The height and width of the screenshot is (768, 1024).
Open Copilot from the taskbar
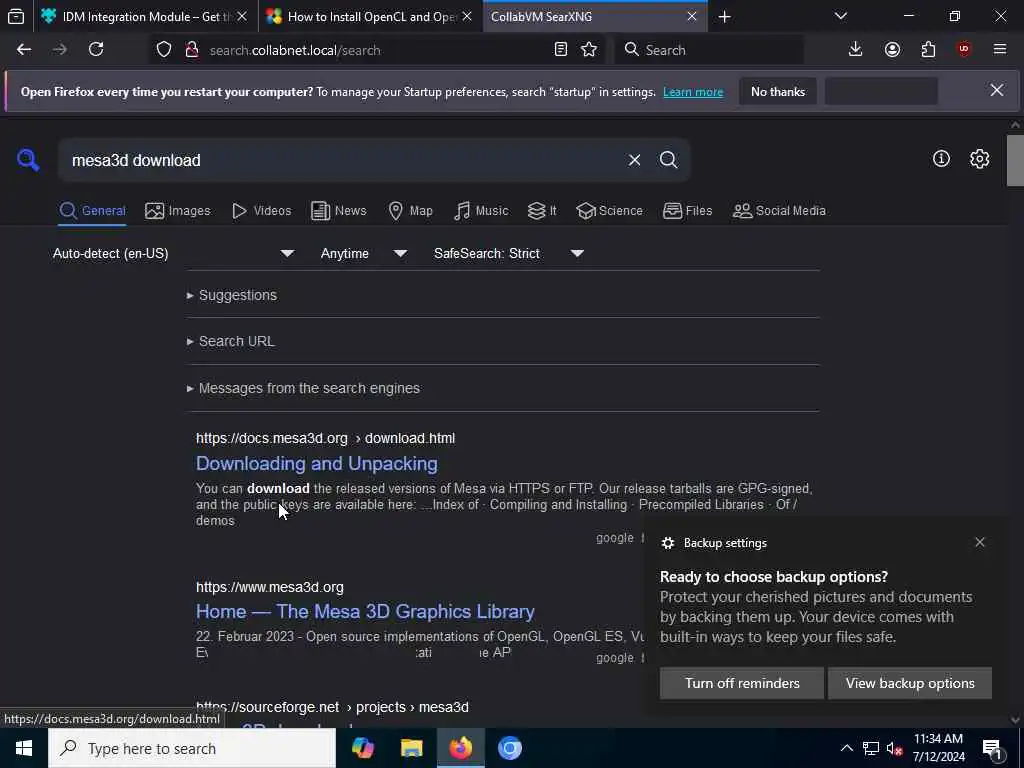point(362,748)
